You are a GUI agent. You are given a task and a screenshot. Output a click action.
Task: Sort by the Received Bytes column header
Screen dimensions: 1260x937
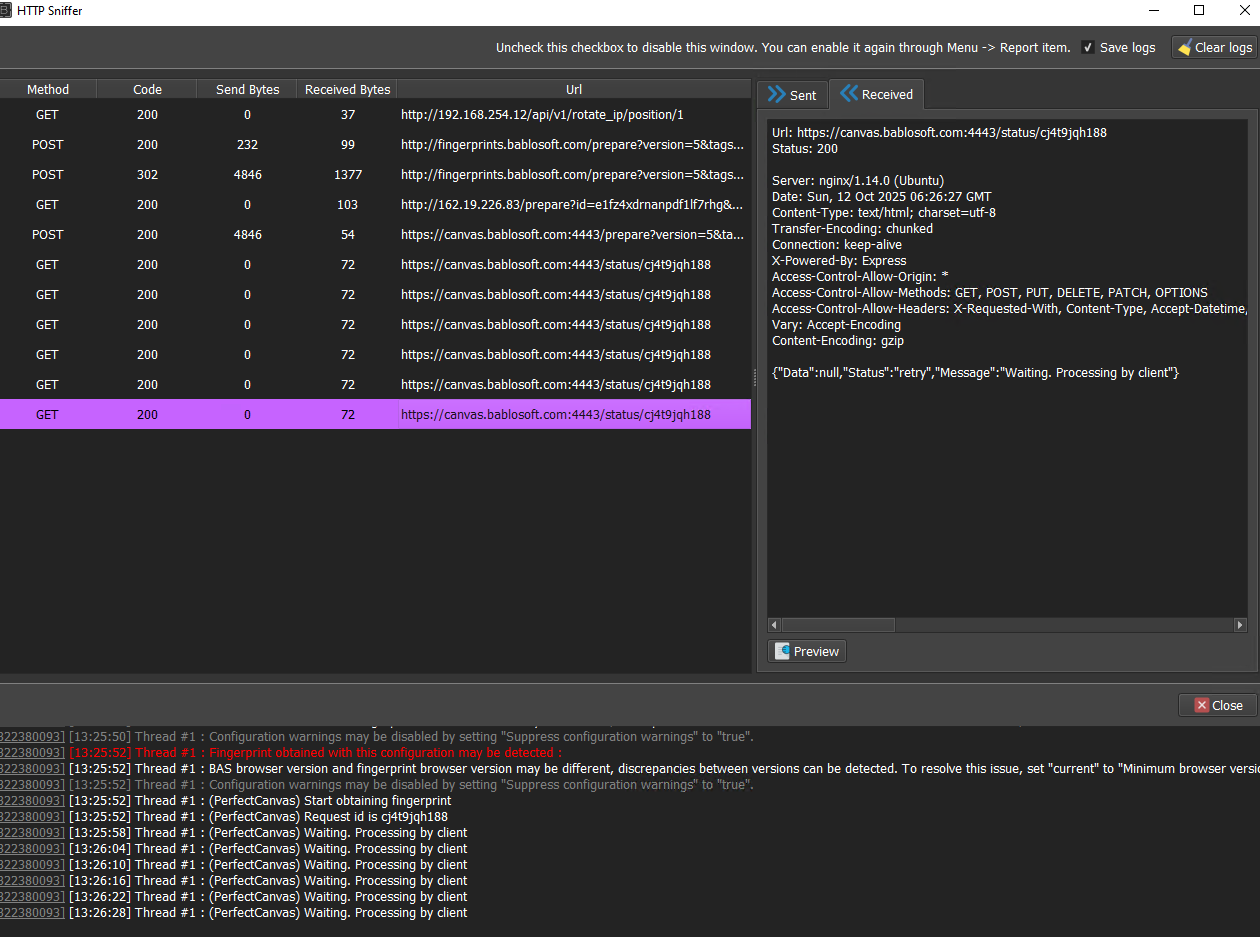coord(347,89)
